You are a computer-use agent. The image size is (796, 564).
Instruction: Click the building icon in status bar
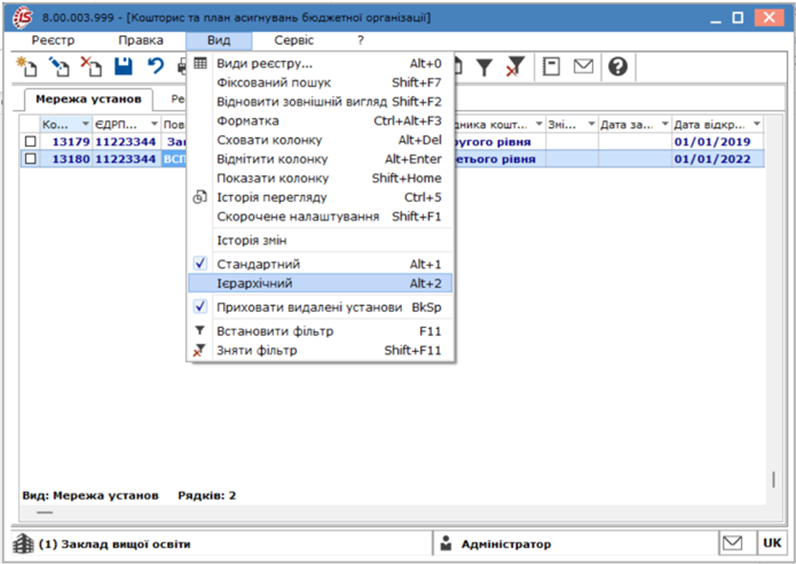click(23, 544)
